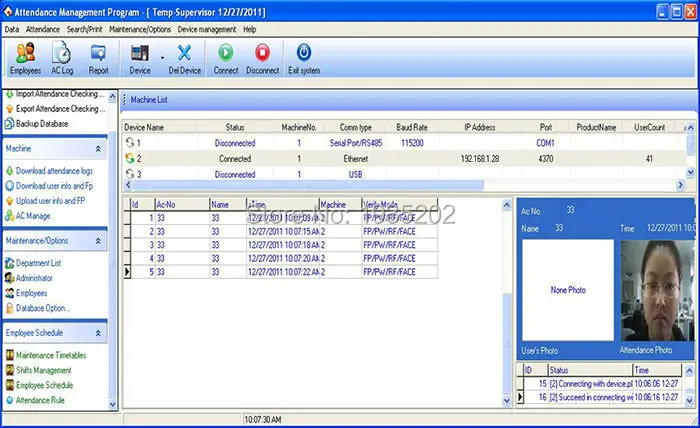The image size is (700, 428).
Task: Click the None Photo user photo box
Action: [568, 291]
